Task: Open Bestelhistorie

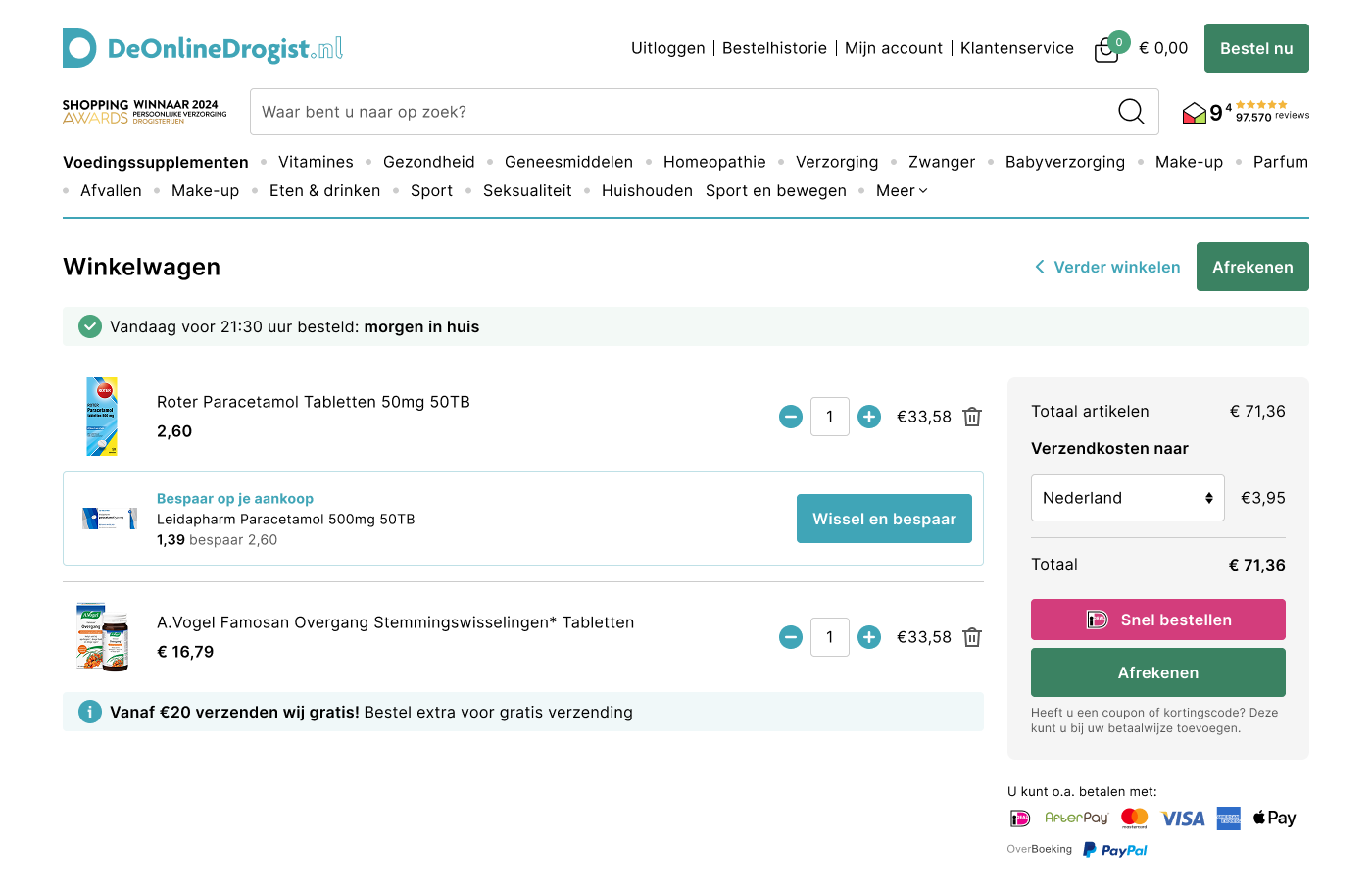Action: [774, 48]
